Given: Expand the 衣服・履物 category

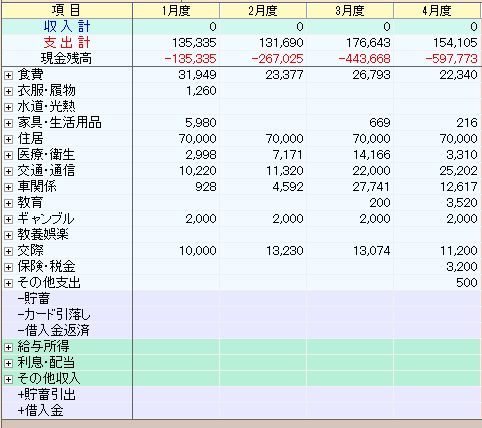Looking at the screenshot, I should click(x=8, y=91).
